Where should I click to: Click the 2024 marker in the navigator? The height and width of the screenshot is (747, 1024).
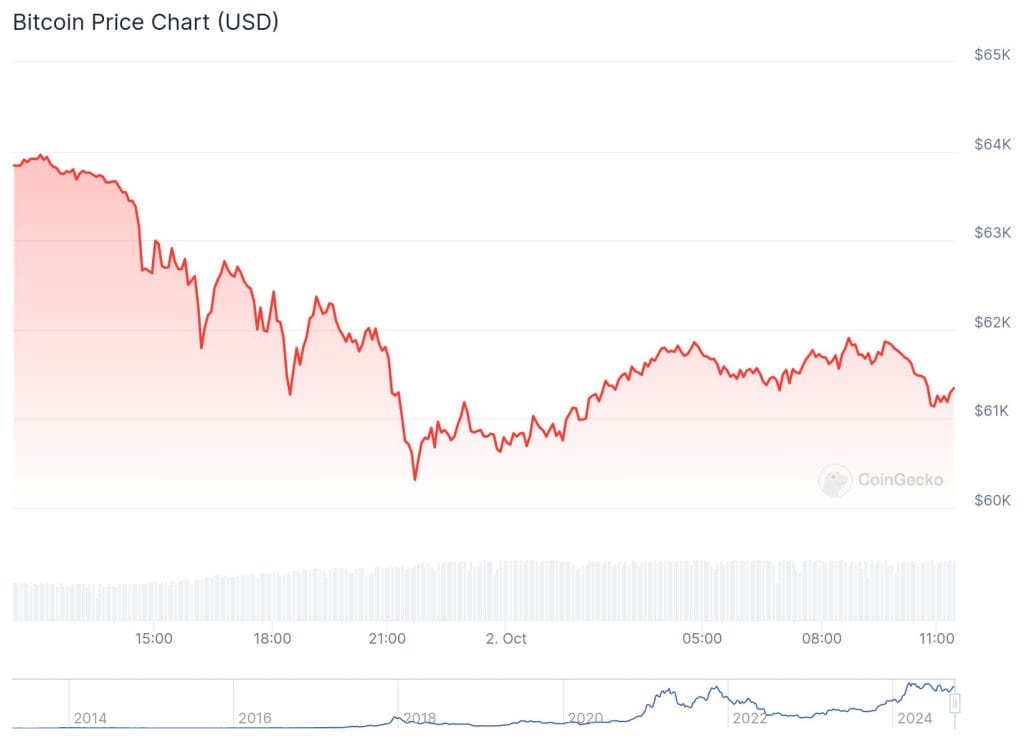coord(914,718)
